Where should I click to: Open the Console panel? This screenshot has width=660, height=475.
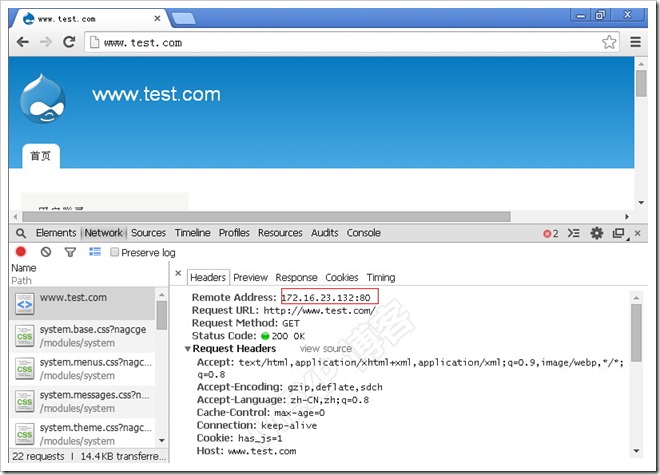(364, 233)
